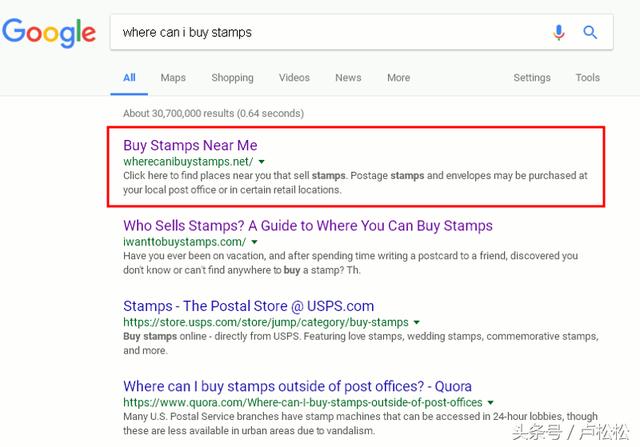Switch to the Shopping tab
This screenshot has height=447, width=640.
[x=232, y=78]
